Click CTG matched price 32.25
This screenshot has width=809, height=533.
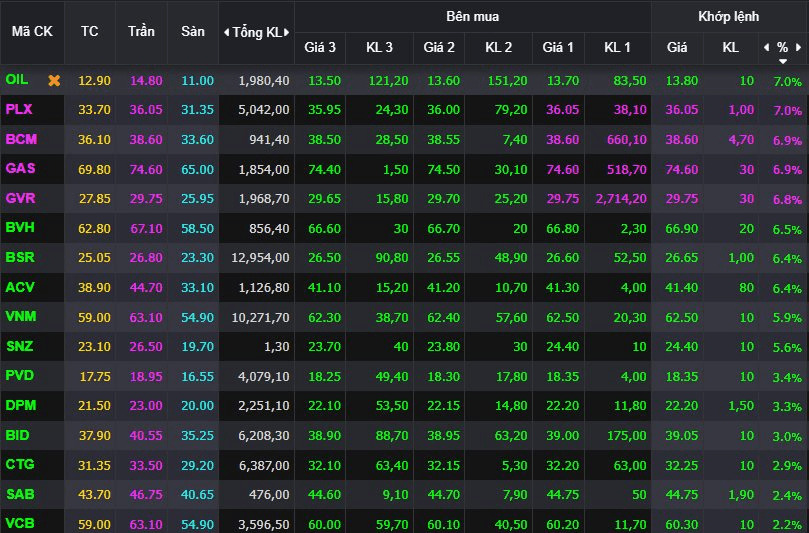pyautogui.click(x=682, y=465)
